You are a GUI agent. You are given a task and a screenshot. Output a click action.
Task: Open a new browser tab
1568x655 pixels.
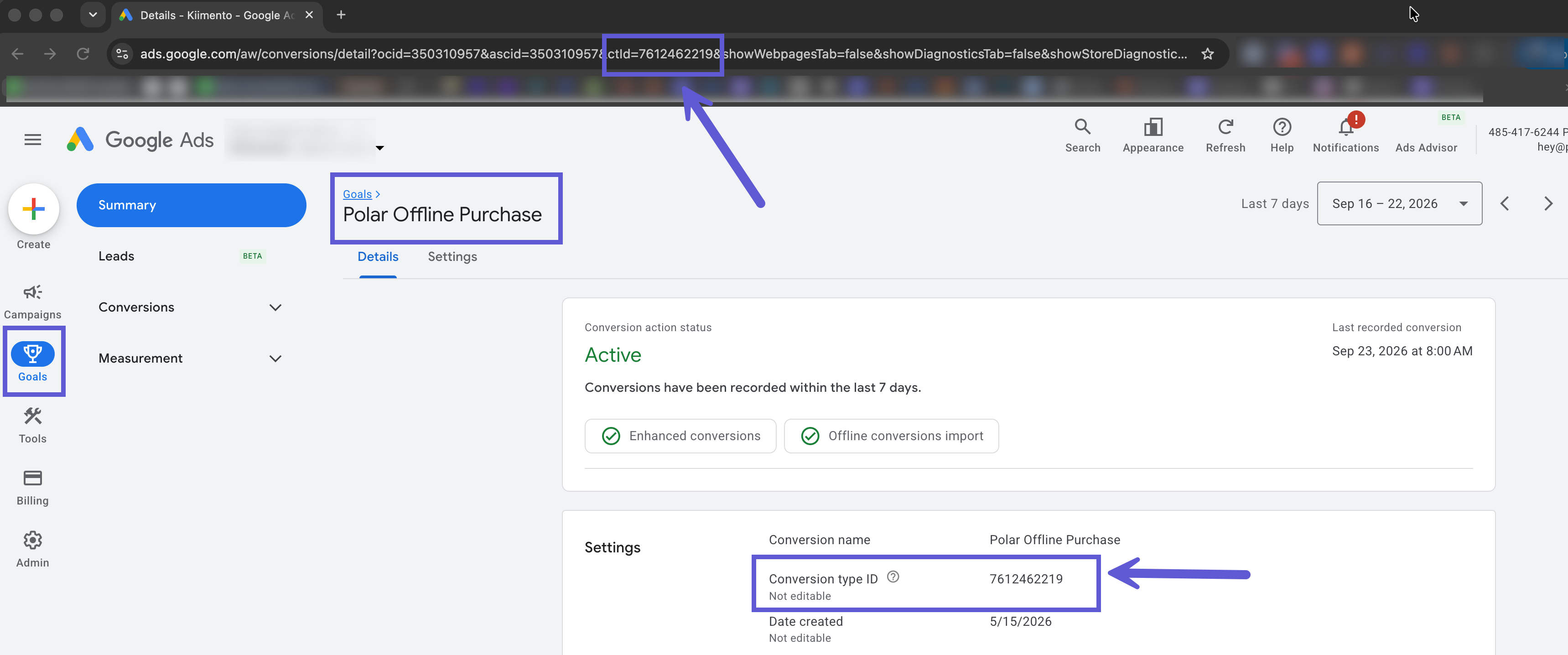pyautogui.click(x=341, y=15)
